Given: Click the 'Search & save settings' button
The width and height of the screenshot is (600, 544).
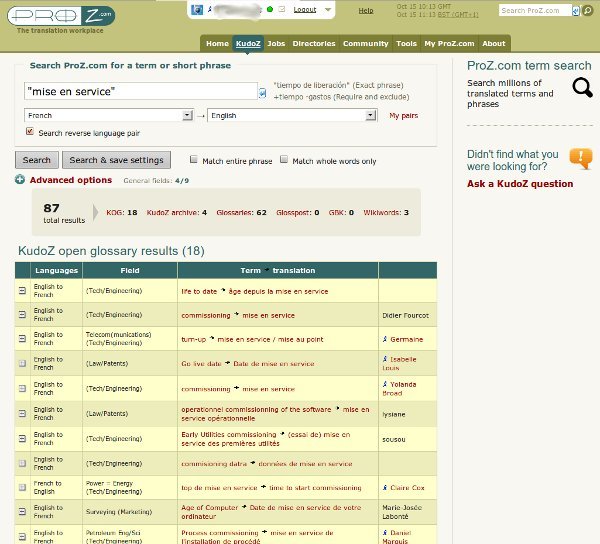Looking at the screenshot, I should click(x=116, y=160).
